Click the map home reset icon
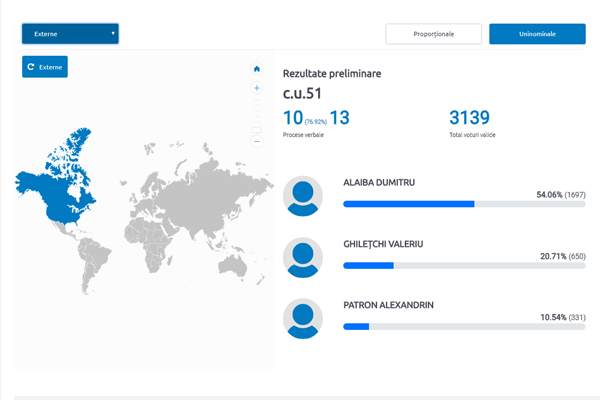The height and width of the screenshot is (400, 600). tap(257, 69)
